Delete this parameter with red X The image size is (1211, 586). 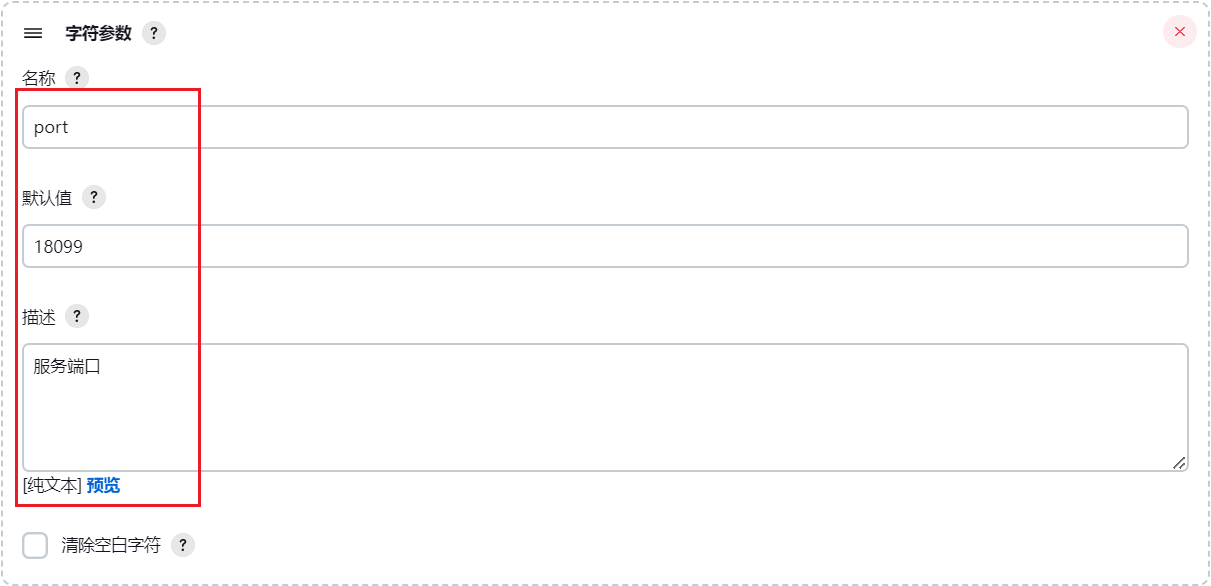(1179, 32)
